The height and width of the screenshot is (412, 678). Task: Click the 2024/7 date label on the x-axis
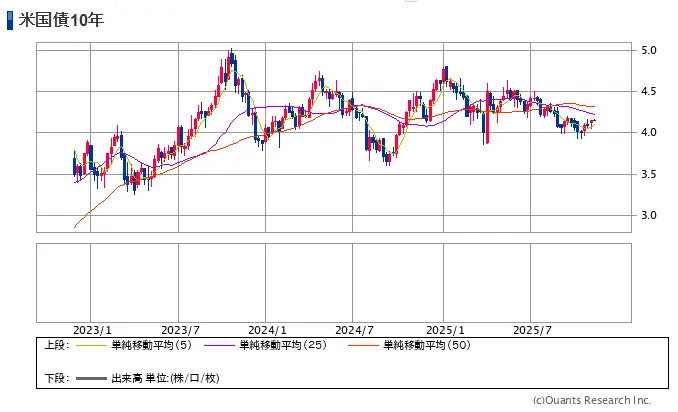(x=355, y=330)
